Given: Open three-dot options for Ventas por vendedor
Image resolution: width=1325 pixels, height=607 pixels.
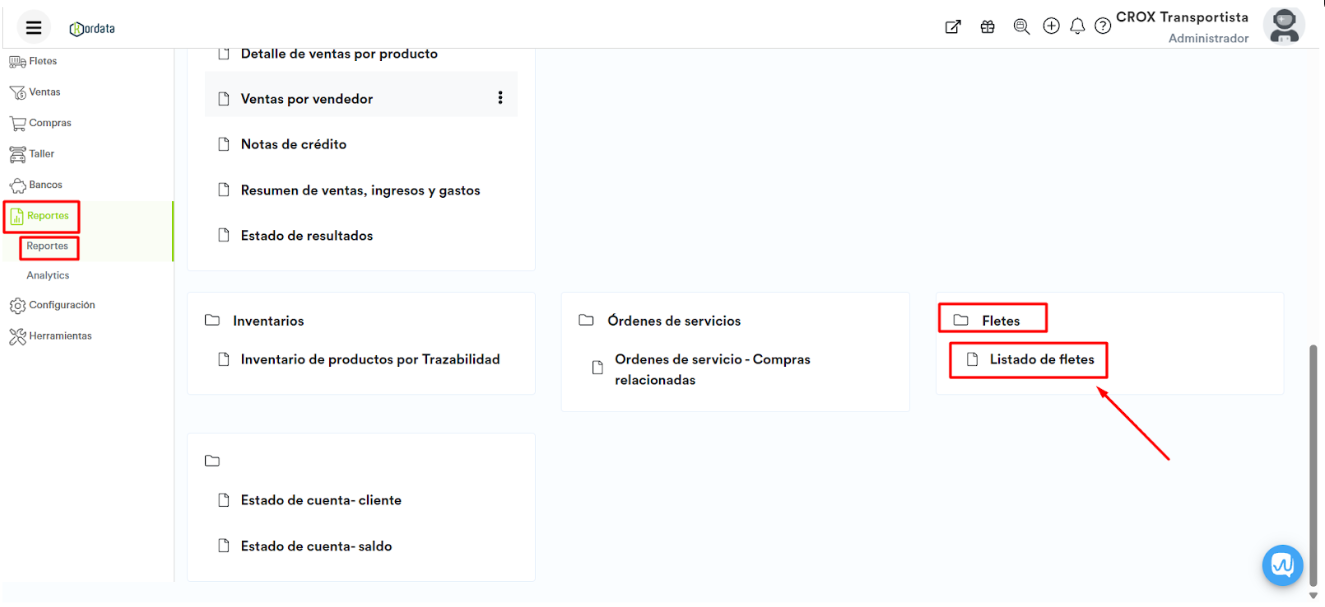Looking at the screenshot, I should click(x=500, y=98).
